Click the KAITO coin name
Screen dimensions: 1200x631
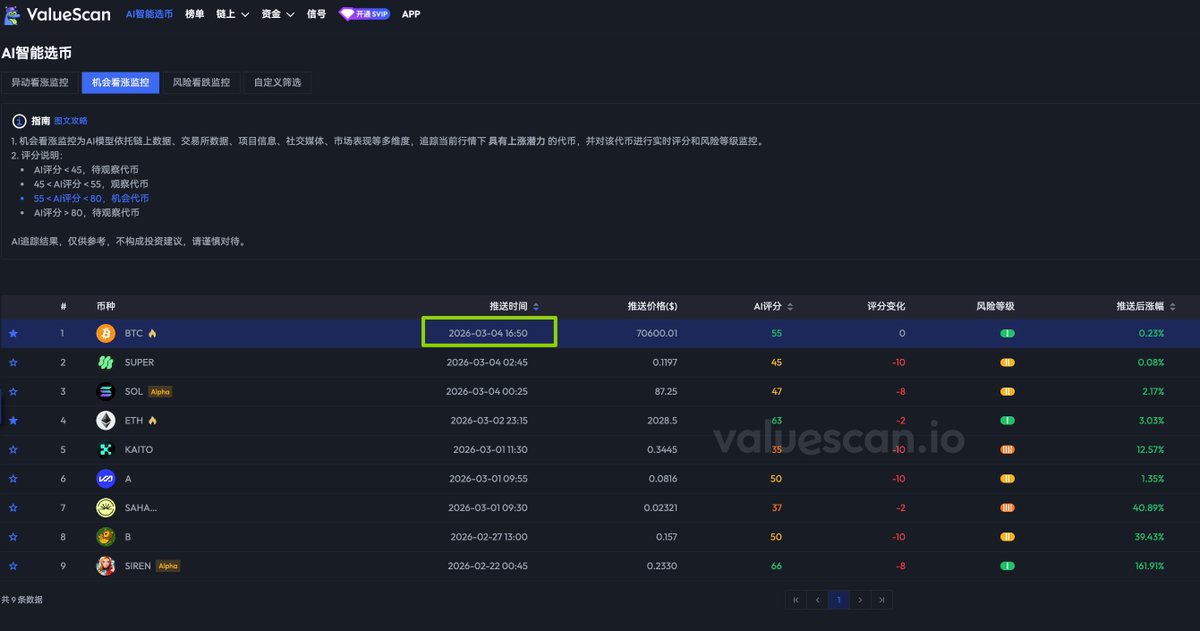(139, 450)
